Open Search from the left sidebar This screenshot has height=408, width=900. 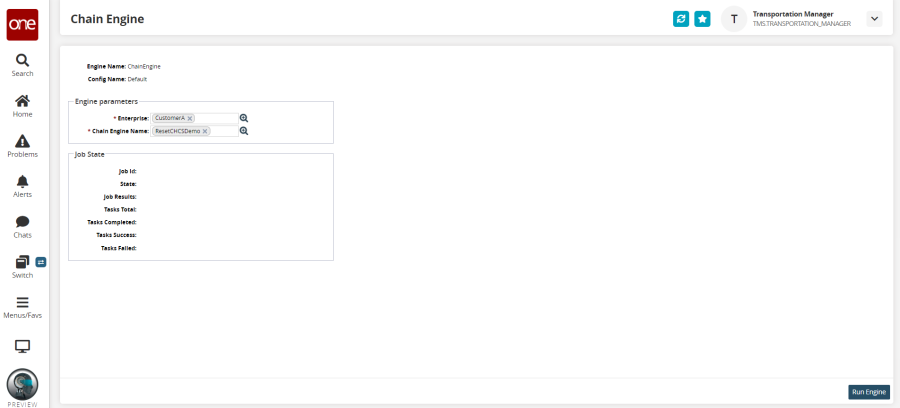[x=22, y=65]
